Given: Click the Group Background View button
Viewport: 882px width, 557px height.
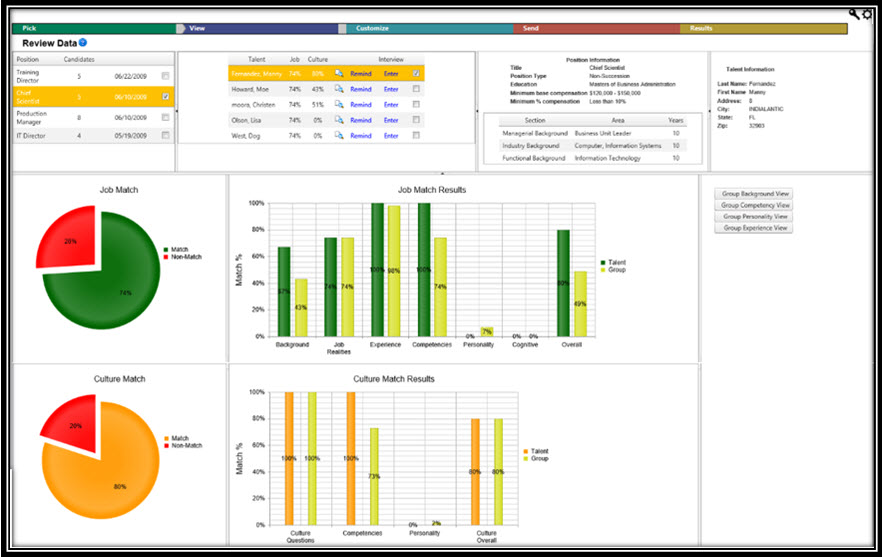Looking at the screenshot, I should click(x=756, y=194).
